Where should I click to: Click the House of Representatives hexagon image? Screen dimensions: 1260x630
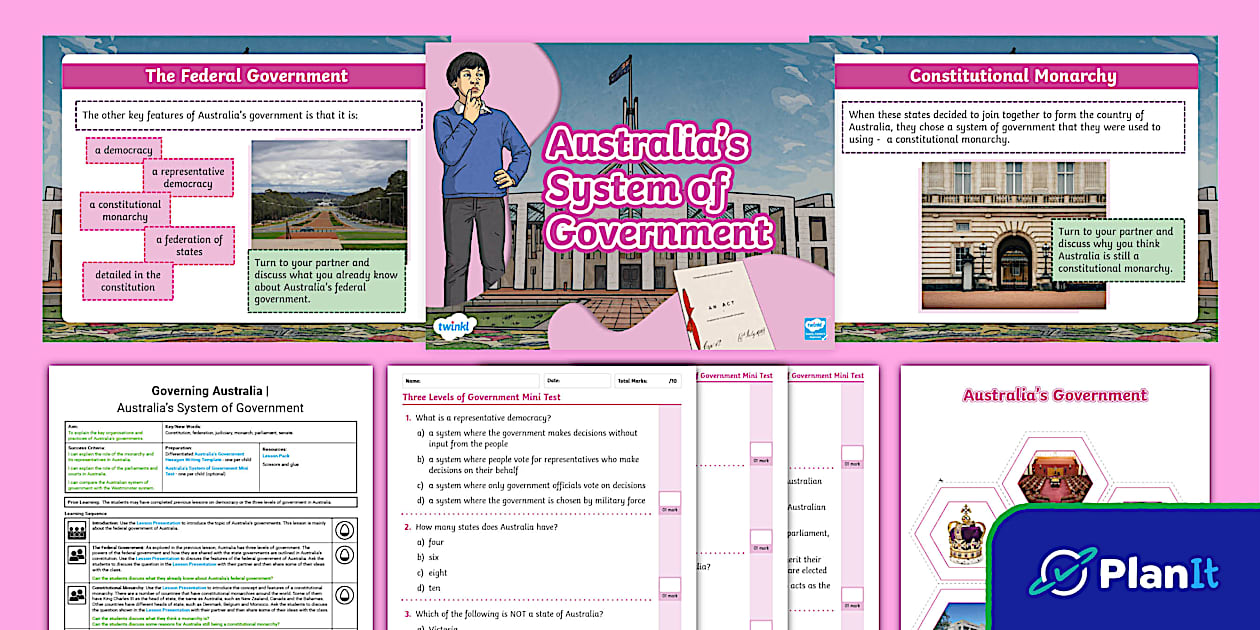pos(1056,474)
